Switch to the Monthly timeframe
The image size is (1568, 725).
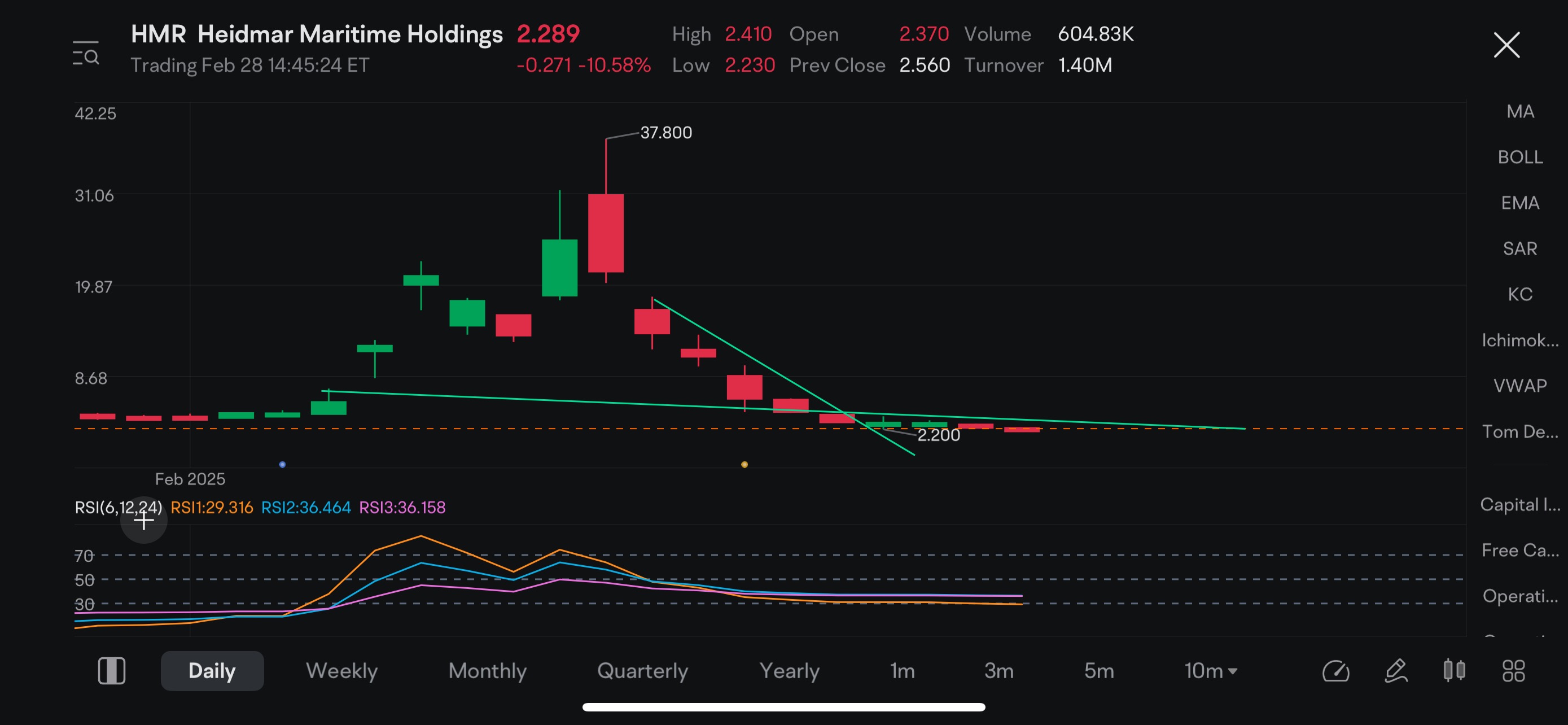(x=487, y=670)
